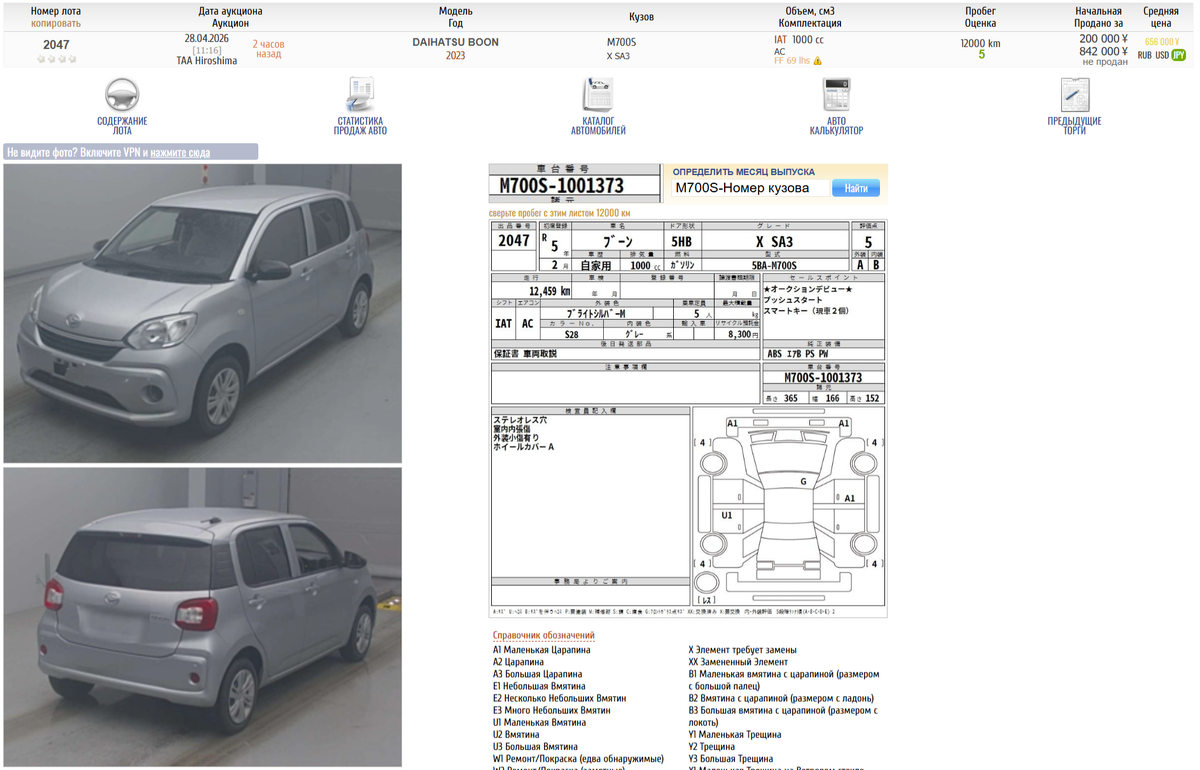1200x770 pixels.
Task: Open the Каталог автомобилей icon
Action: pos(598,95)
